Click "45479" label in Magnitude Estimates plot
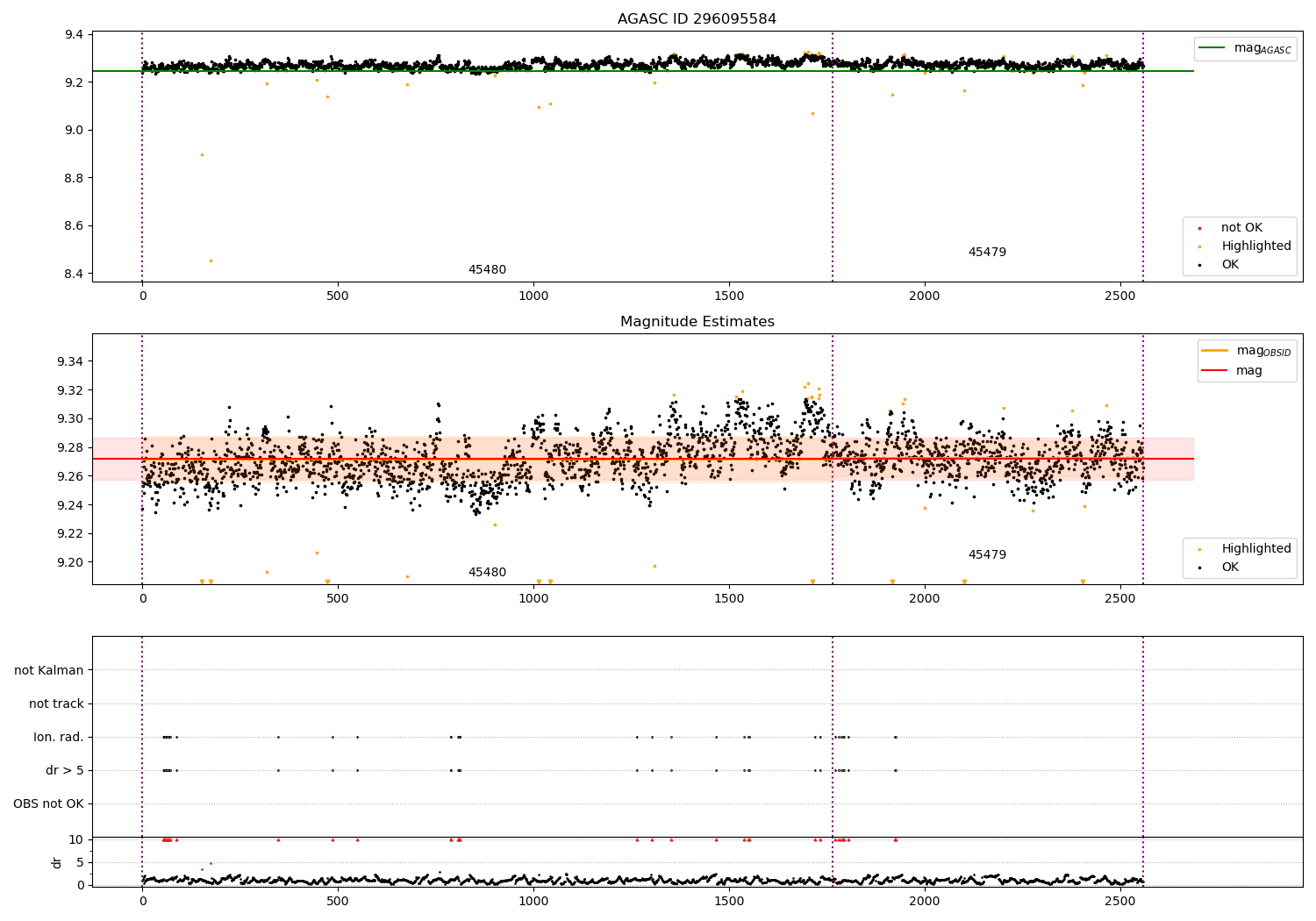The width and height of the screenshot is (1316, 921). [987, 555]
